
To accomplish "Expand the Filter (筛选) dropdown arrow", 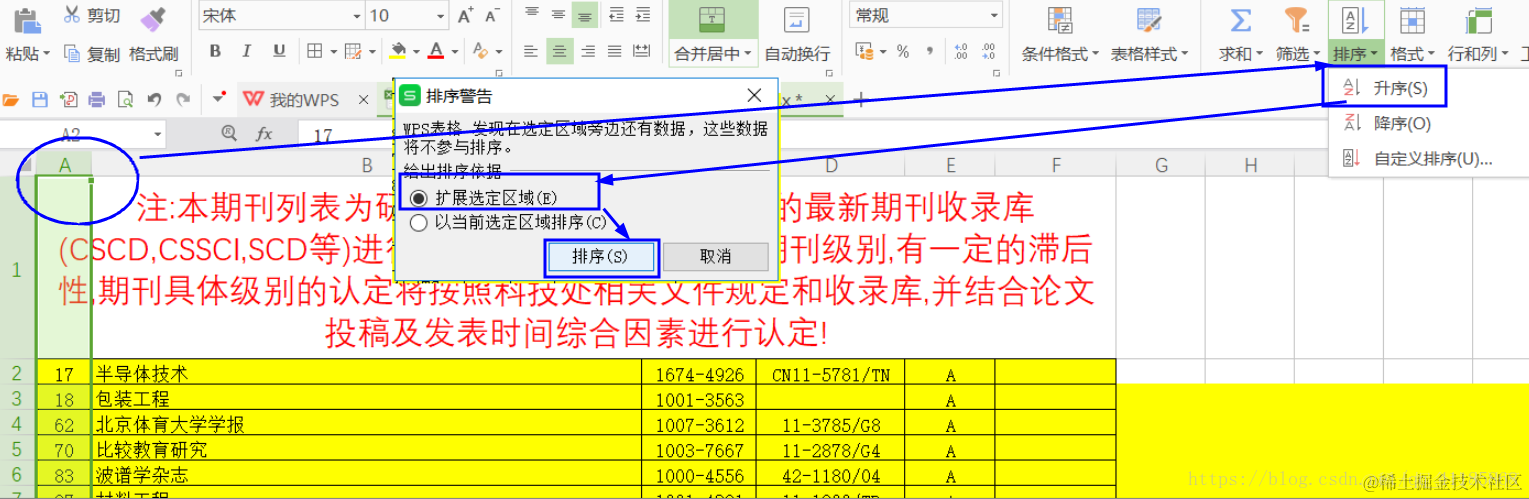I will point(1316,54).
